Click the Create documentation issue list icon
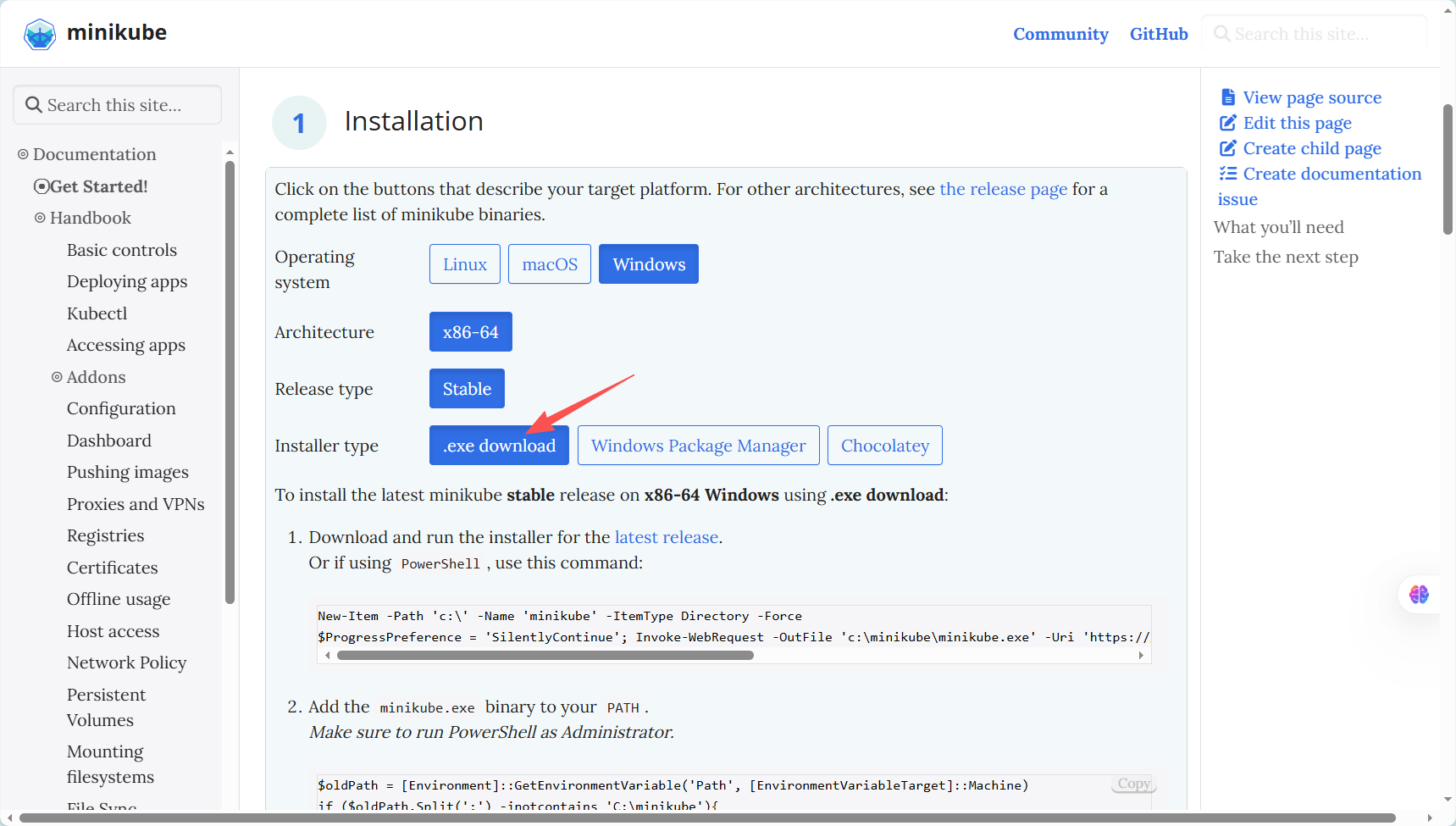The height and width of the screenshot is (826, 1456). point(1227,174)
